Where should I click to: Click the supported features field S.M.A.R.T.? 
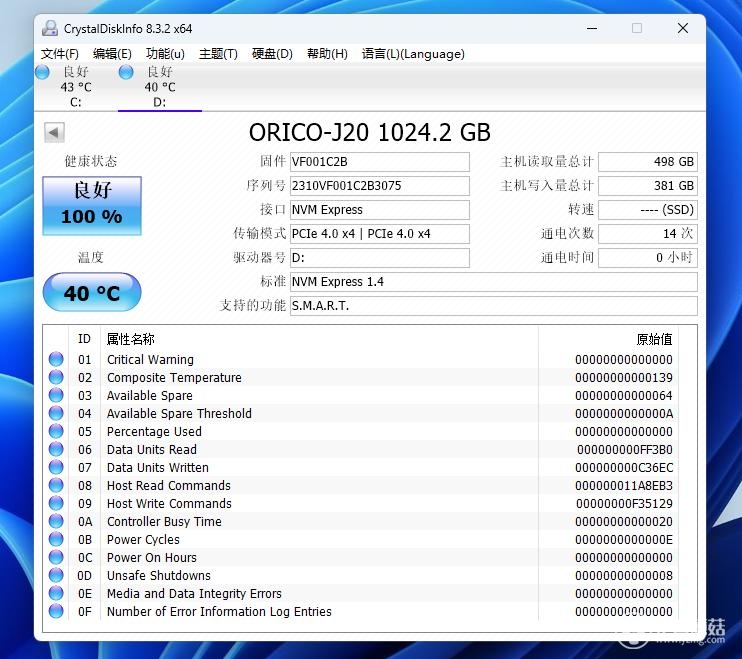coord(494,306)
